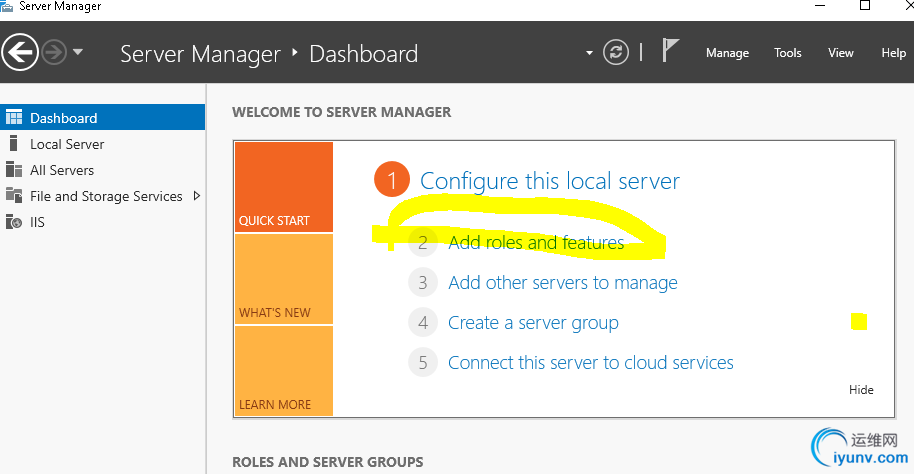The height and width of the screenshot is (474, 914).
Task: Click the step 4 number circle
Action: (423, 322)
